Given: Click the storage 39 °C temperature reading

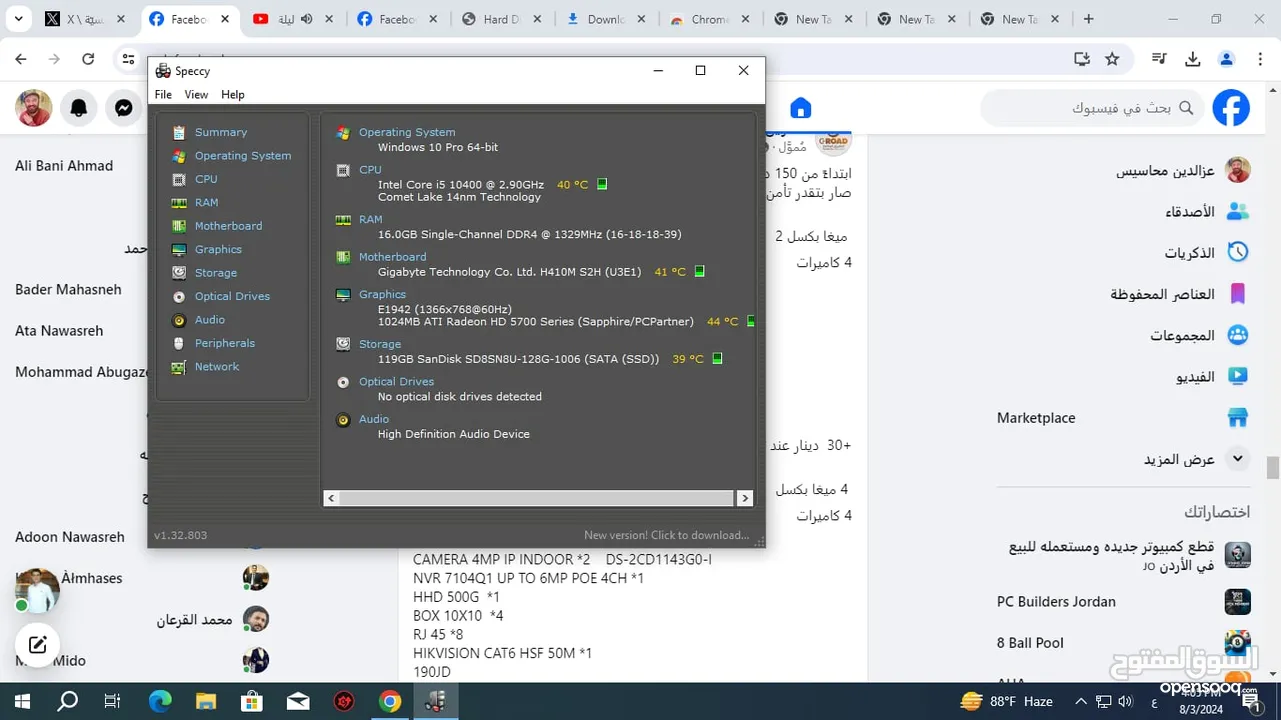Looking at the screenshot, I should tap(688, 359).
